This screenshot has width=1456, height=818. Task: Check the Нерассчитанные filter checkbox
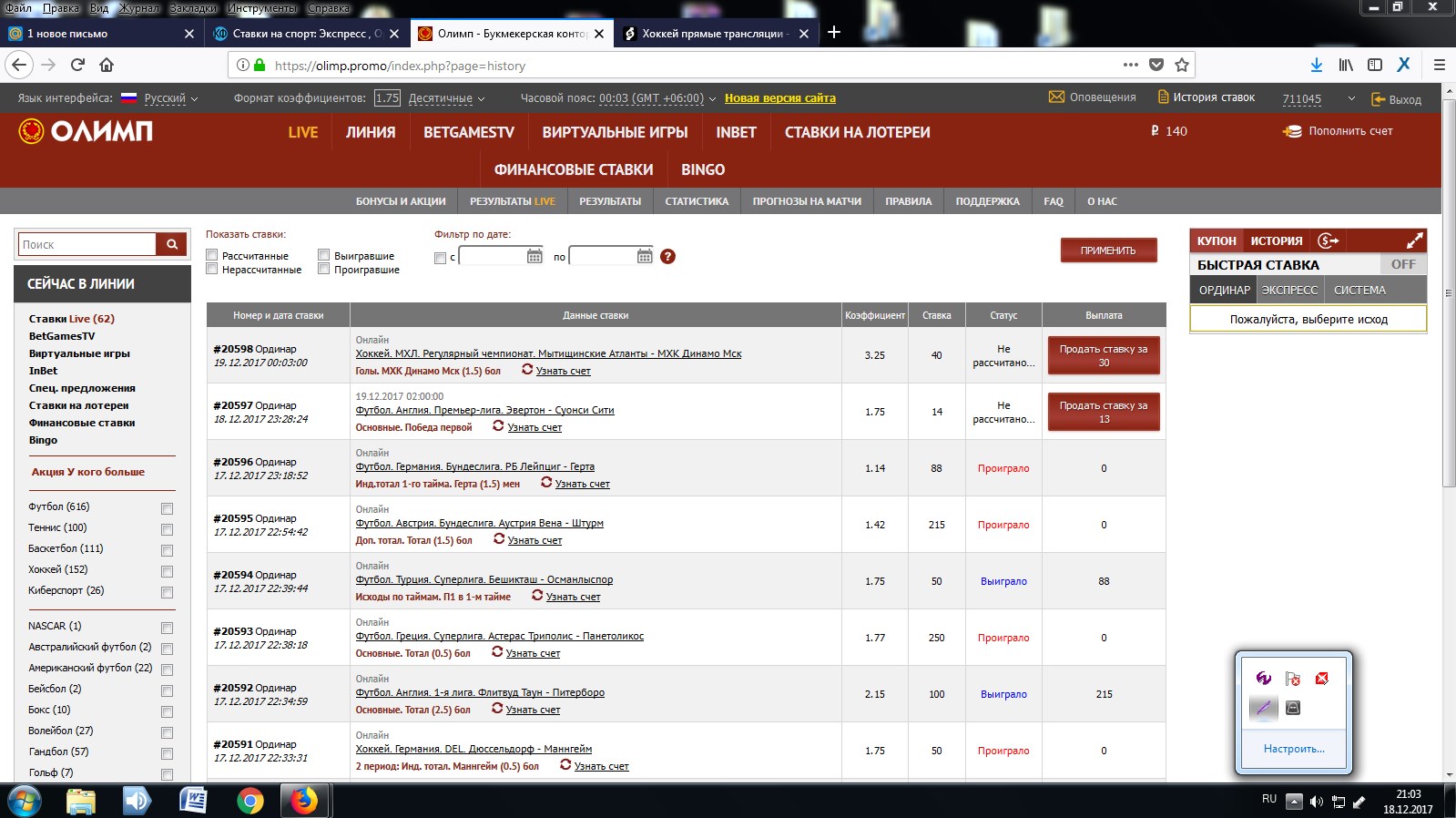[x=212, y=269]
